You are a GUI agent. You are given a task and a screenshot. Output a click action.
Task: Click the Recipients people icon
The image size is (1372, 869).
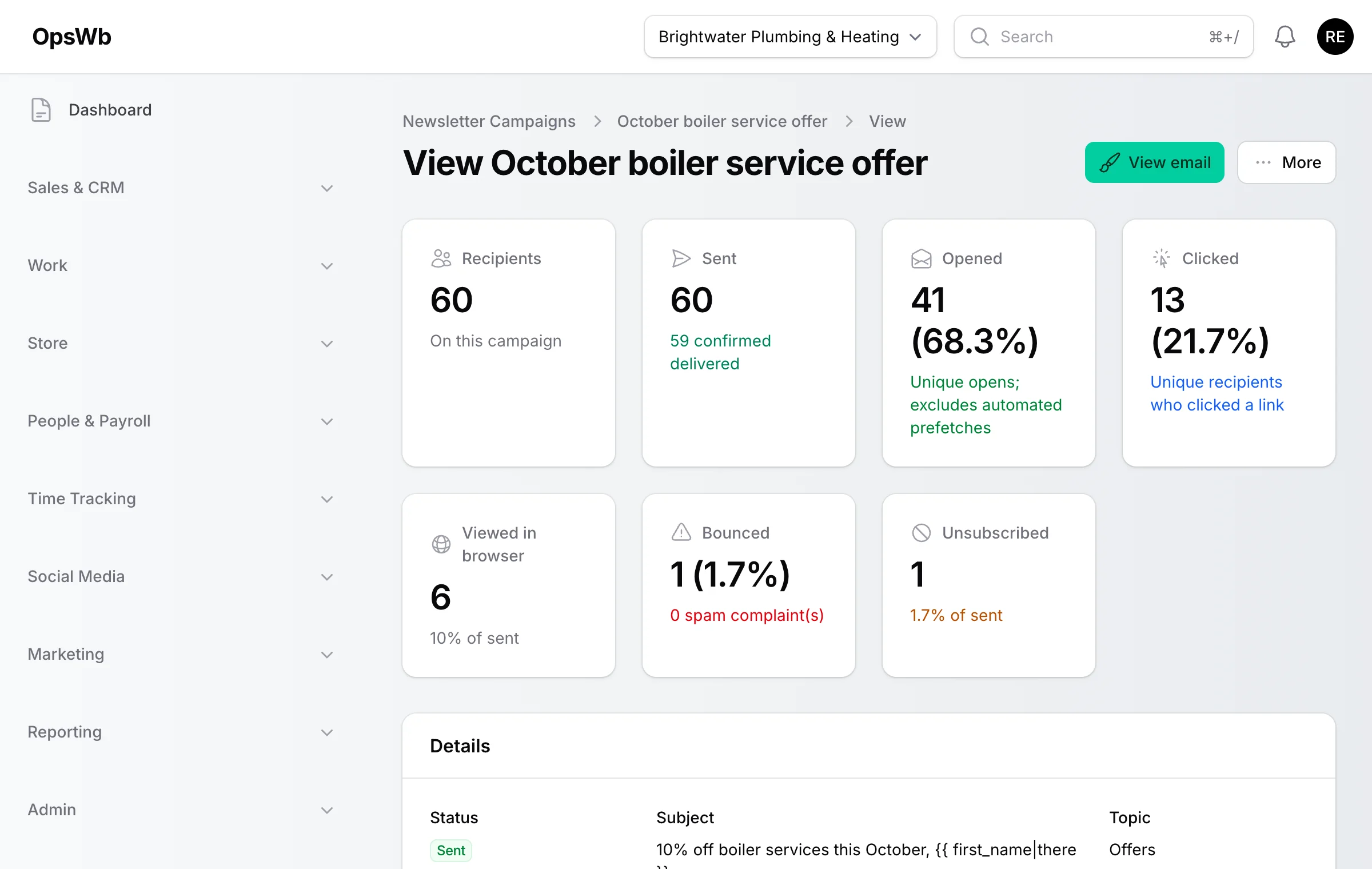[441, 258]
